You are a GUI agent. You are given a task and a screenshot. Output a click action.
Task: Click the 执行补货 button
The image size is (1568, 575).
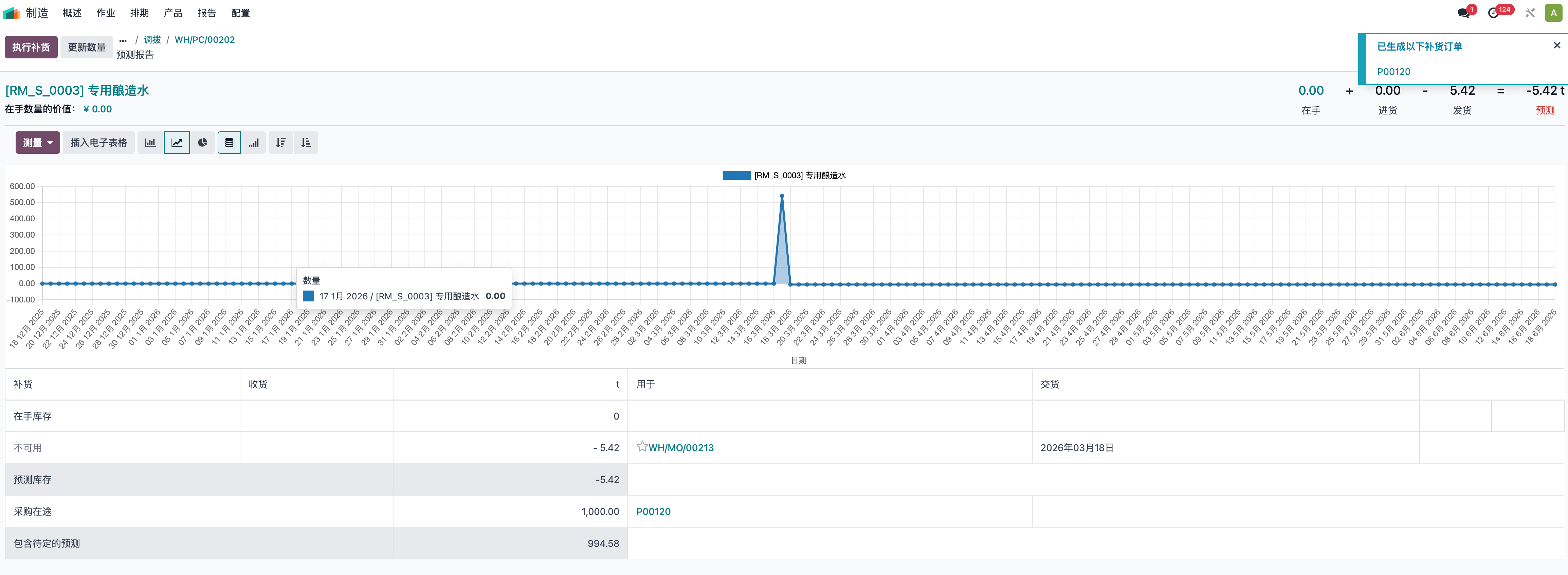[x=31, y=47]
